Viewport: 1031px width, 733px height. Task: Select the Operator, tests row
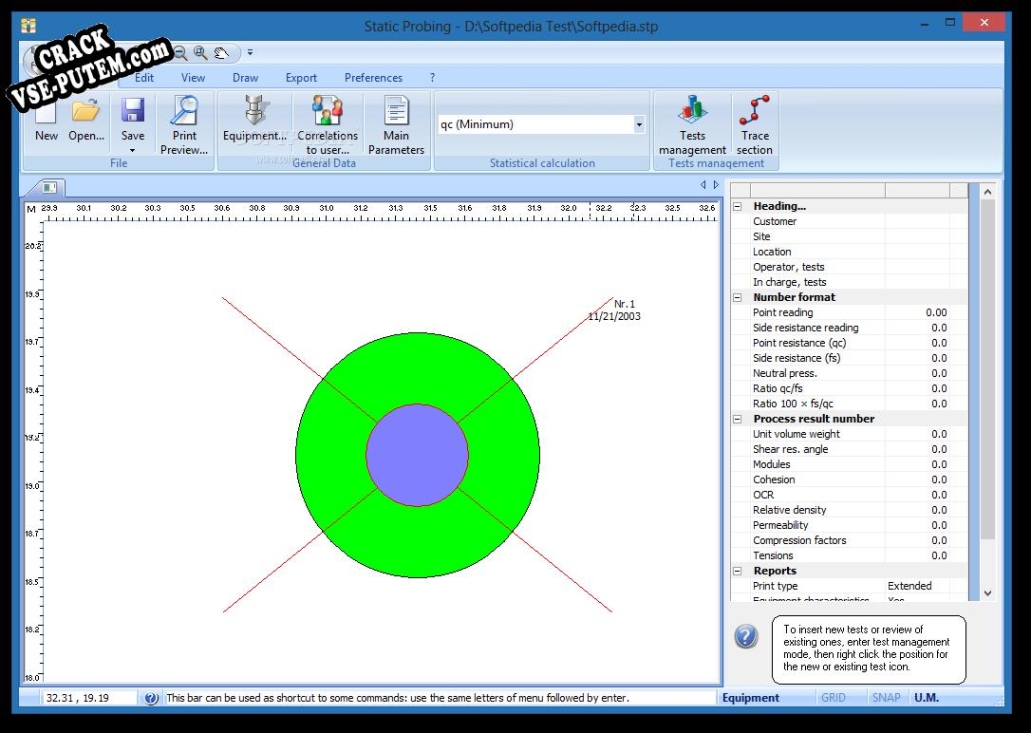click(849, 267)
